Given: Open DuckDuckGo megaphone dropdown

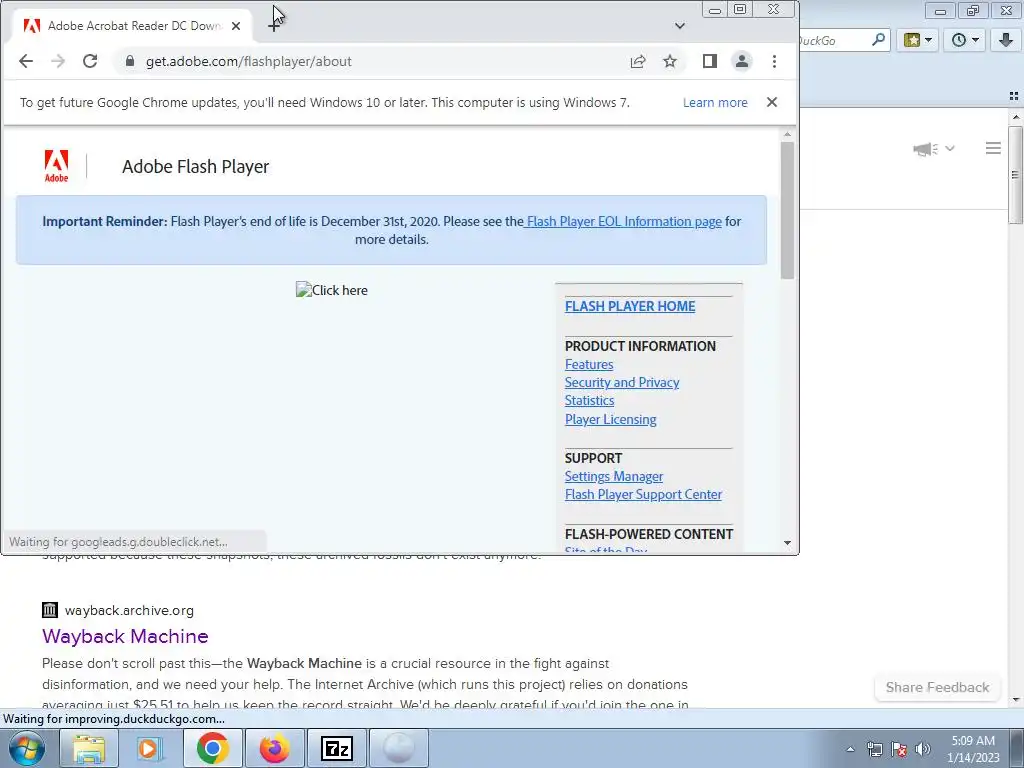Looking at the screenshot, I should tap(934, 149).
